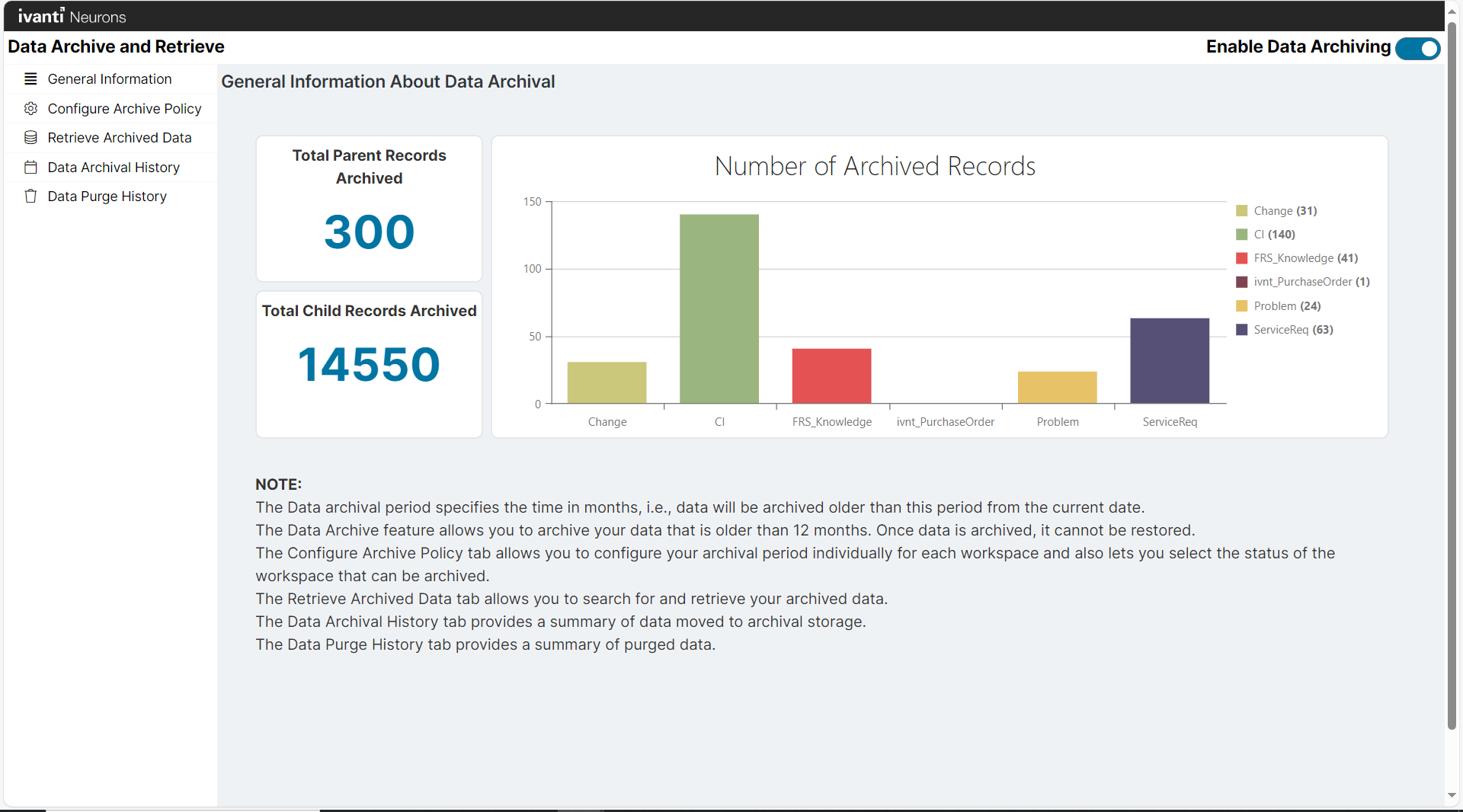Click the ivanti Neurons logo
The height and width of the screenshot is (812, 1463).
(72, 16)
